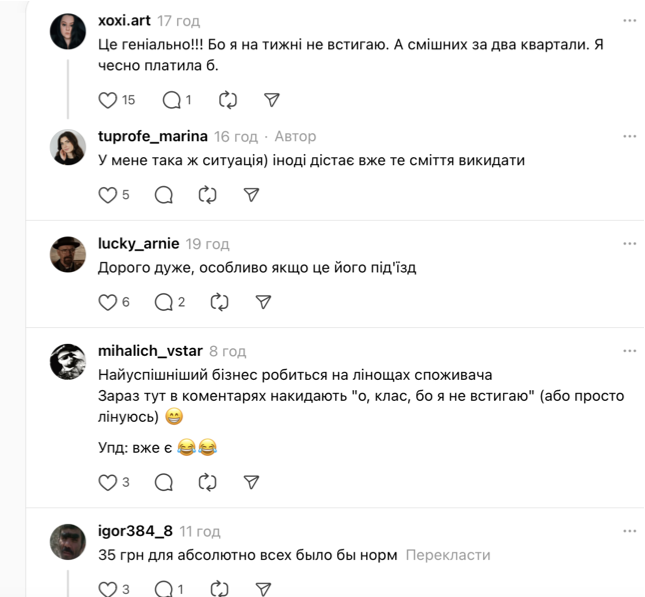Repost tuprofe_marina's comment
This screenshot has height=597, width=645.
tap(208, 195)
